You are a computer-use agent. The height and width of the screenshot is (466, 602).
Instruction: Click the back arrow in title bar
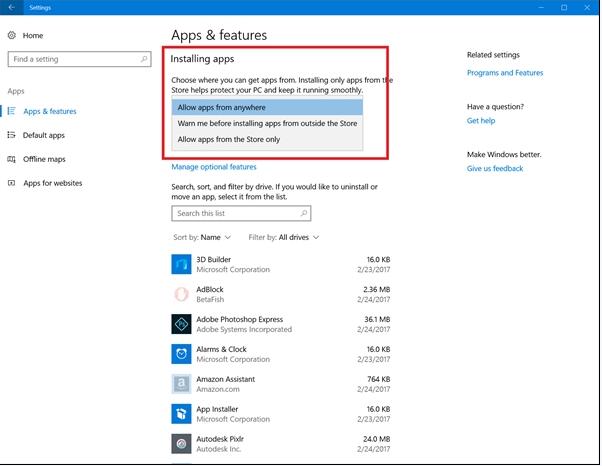point(12,7)
